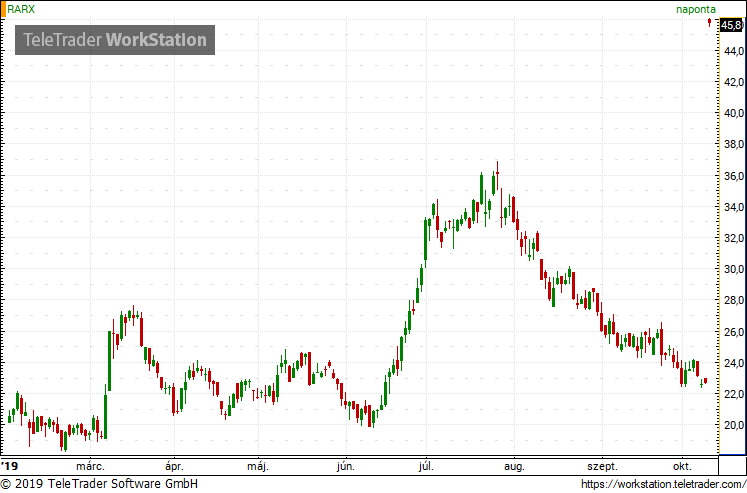Screen dimensions: 747x493
Task: Click the 20,0 price axis label
Action: [x=734, y=425]
